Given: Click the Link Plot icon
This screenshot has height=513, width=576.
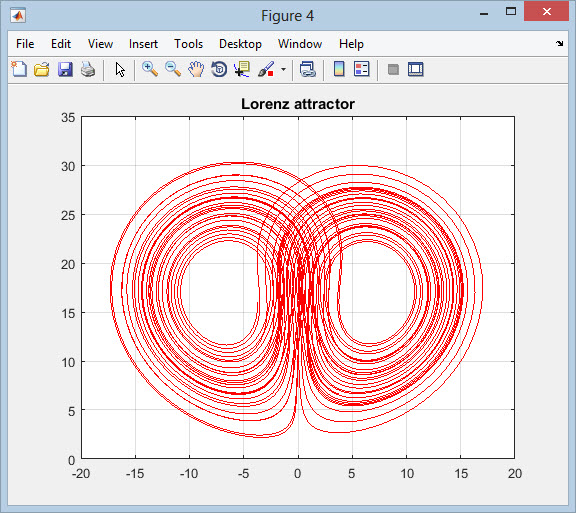Looking at the screenshot, I should 307,69.
